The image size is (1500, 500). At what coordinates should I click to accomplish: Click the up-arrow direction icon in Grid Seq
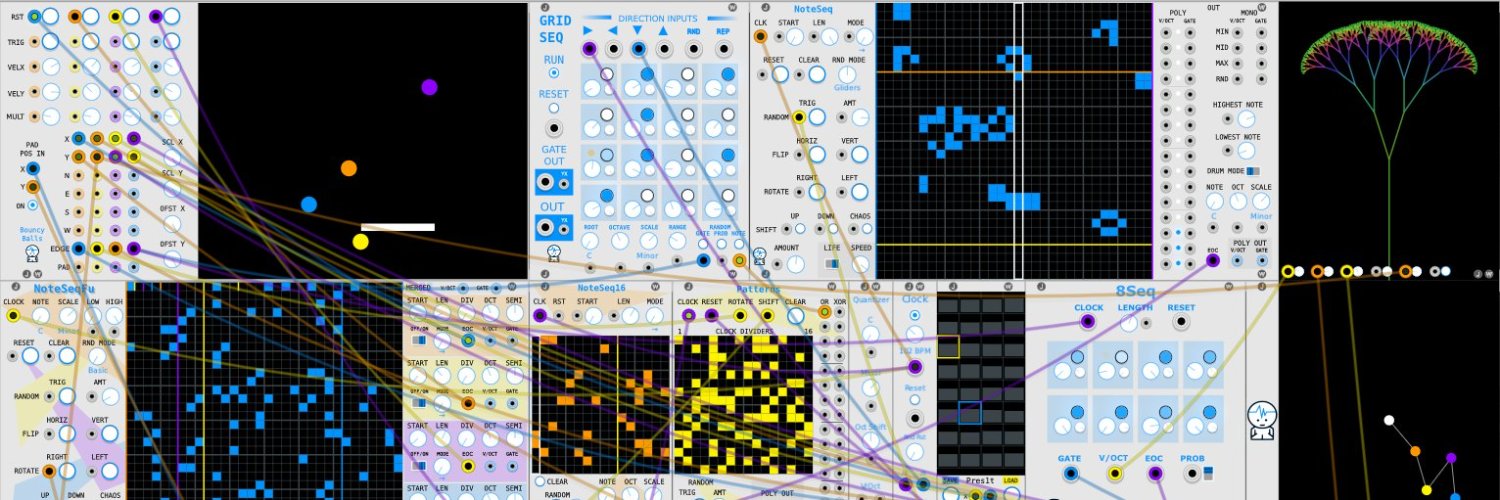click(x=663, y=30)
